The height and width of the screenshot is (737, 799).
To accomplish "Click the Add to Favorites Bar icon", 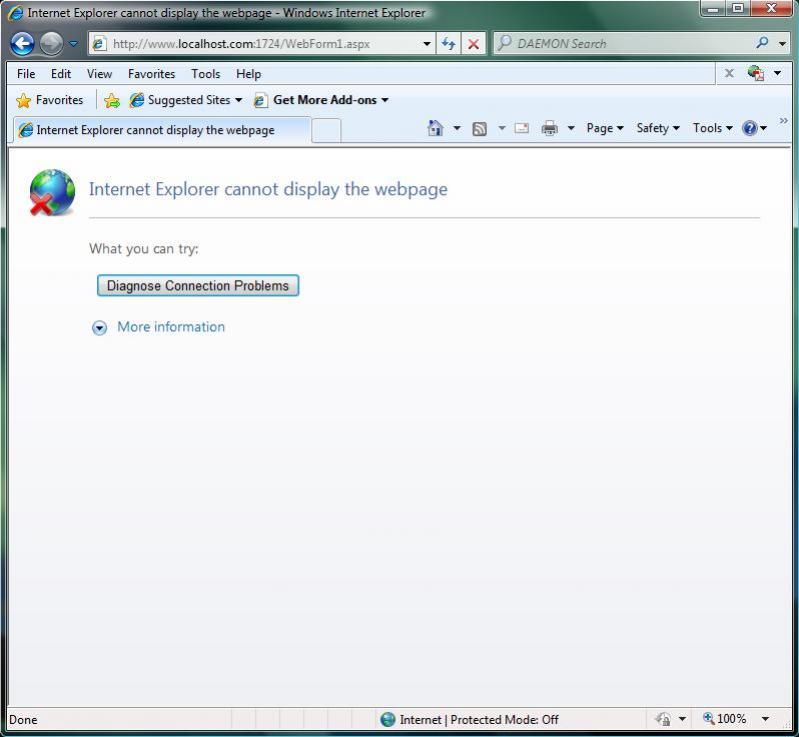I will [x=112, y=100].
